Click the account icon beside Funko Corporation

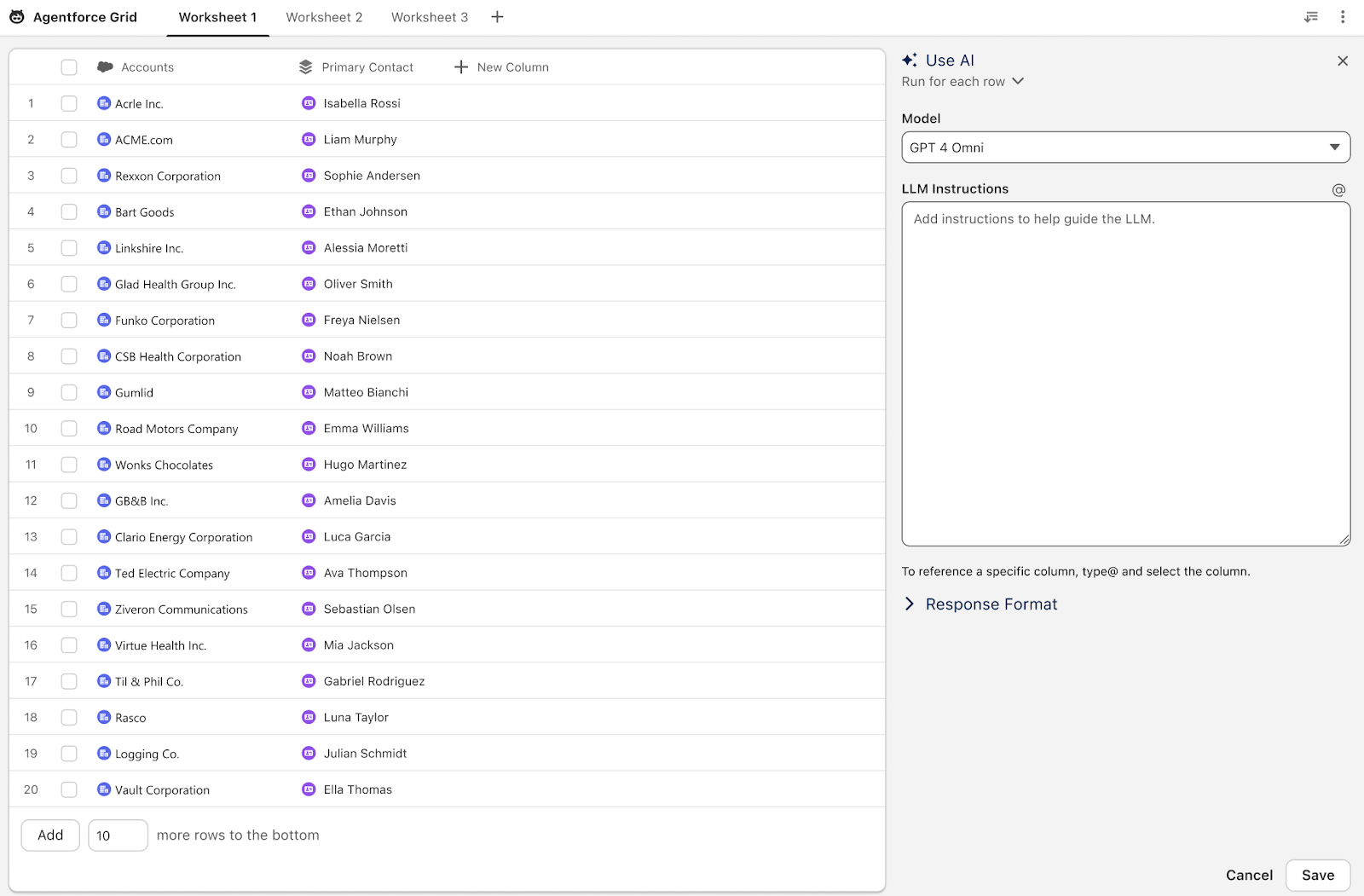click(x=104, y=321)
